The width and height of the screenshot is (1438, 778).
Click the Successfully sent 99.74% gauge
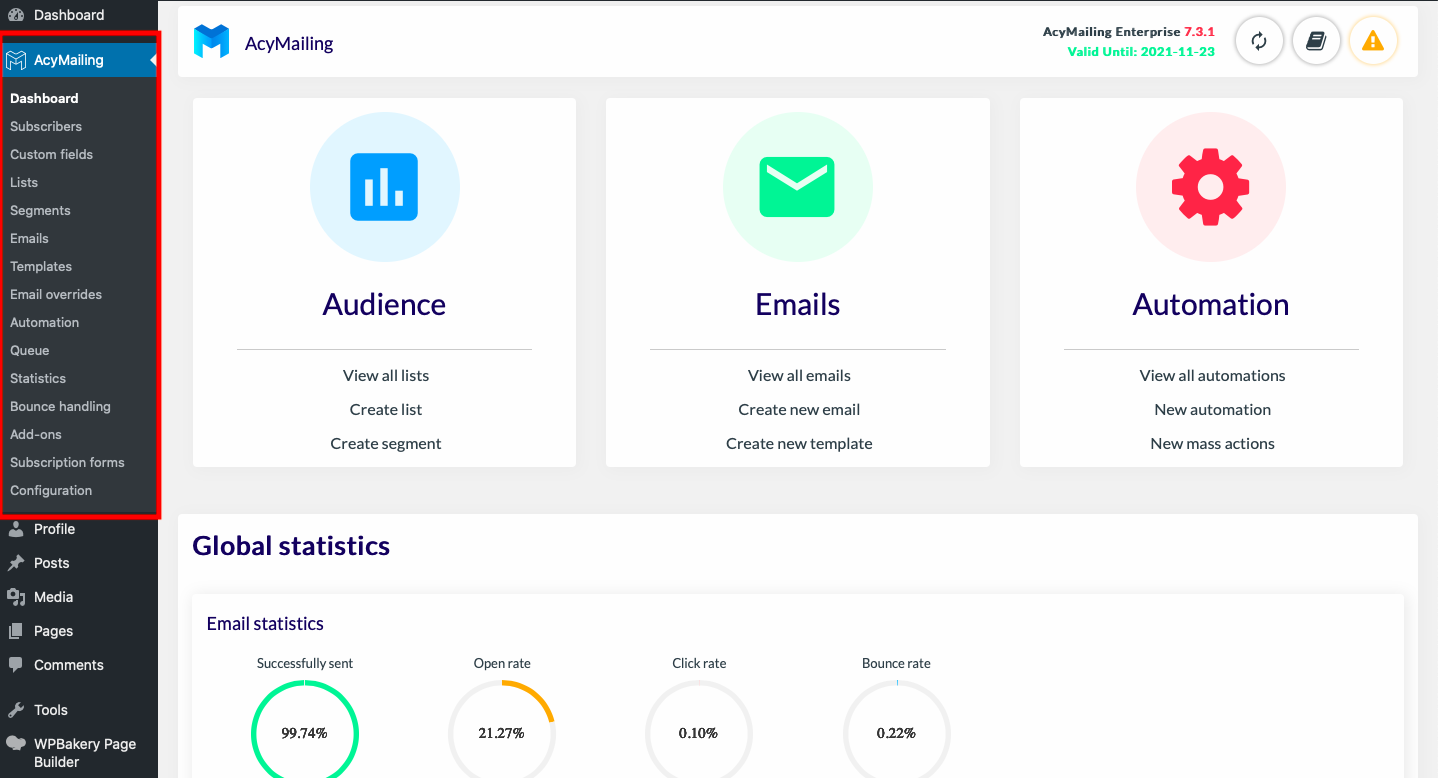(x=304, y=731)
